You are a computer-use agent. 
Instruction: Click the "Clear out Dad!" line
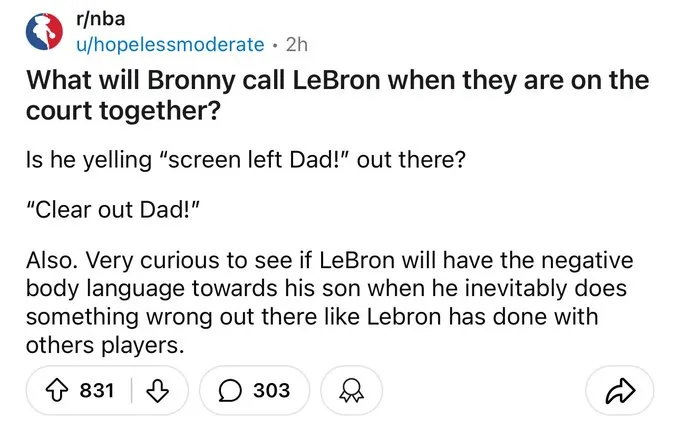click(111, 212)
